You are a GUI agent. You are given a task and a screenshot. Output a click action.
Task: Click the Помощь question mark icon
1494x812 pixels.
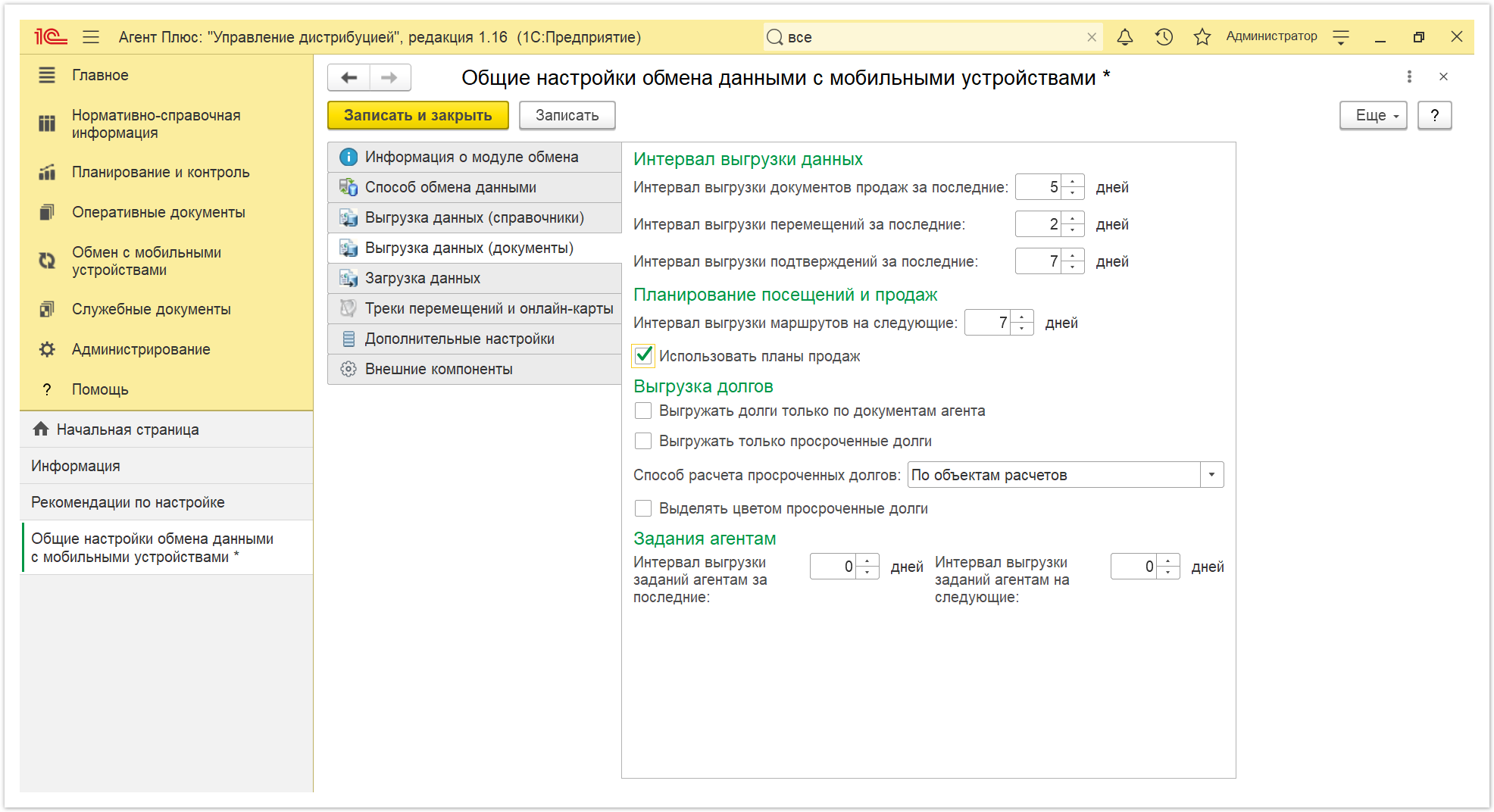tap(47, 389)
